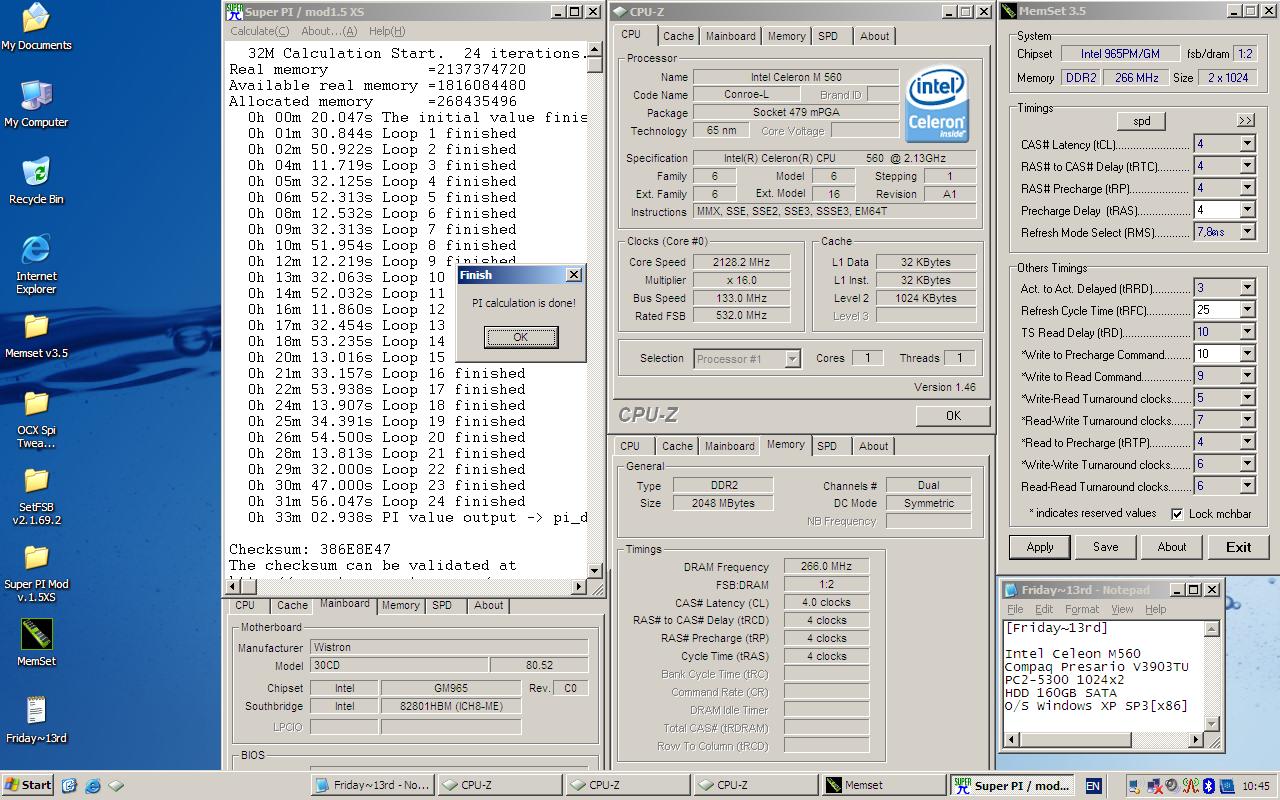Open Processor #1 selection dropdown
This screenshot has height=800, width=1280.
747,359
